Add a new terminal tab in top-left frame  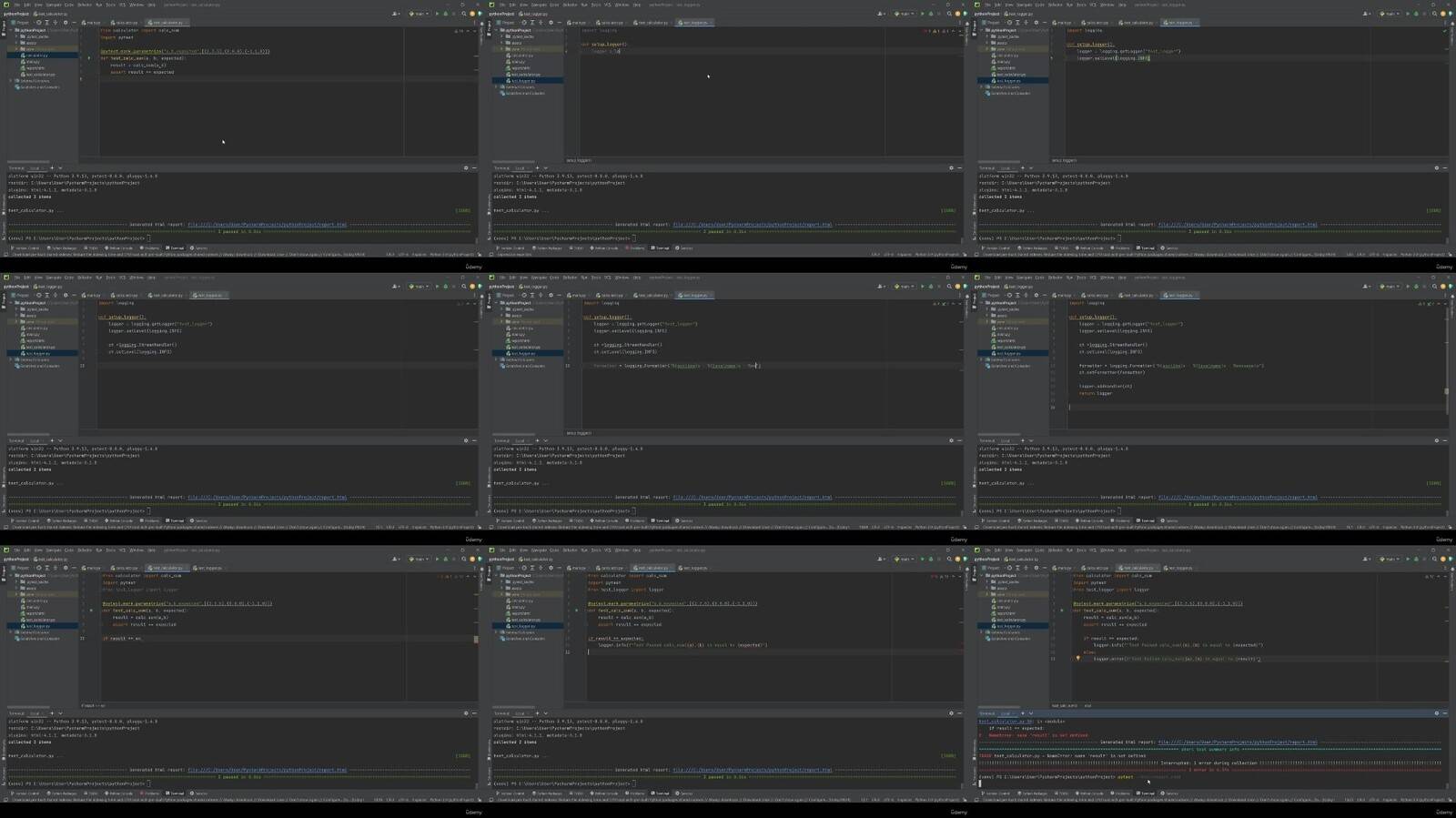pyautogui.click(x=52, y=168)
